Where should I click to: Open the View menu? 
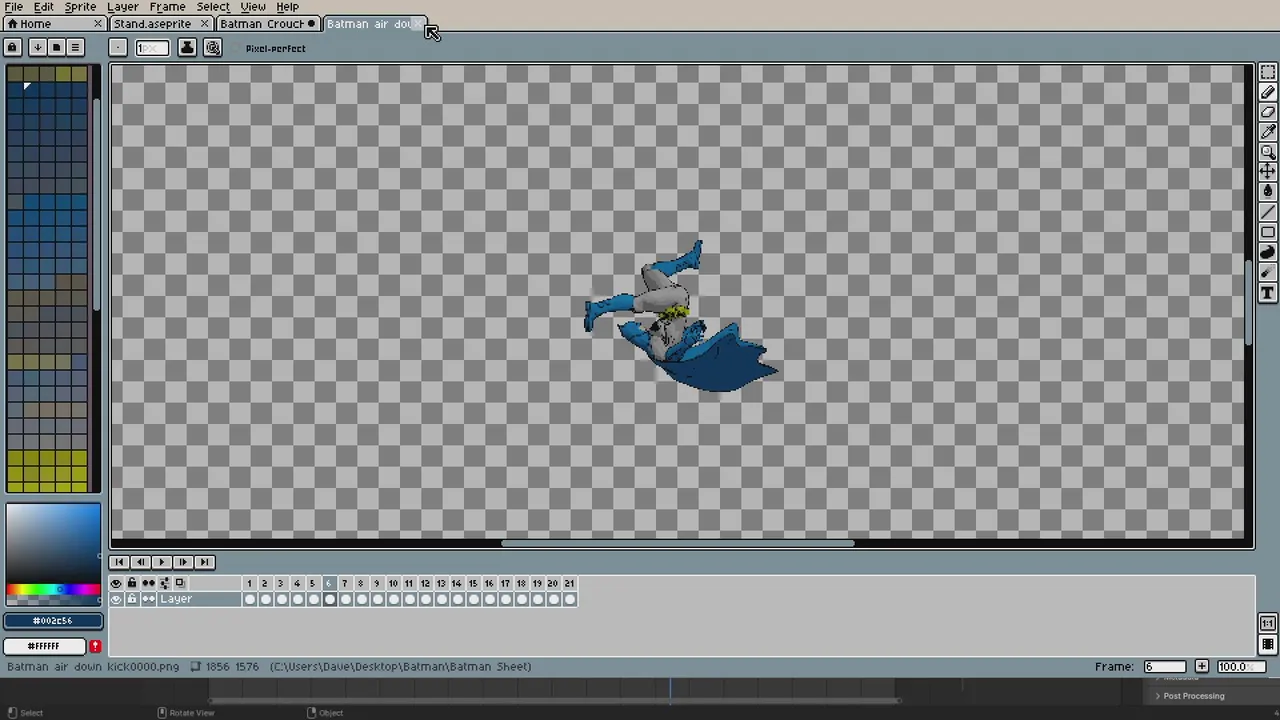point(253,7)
